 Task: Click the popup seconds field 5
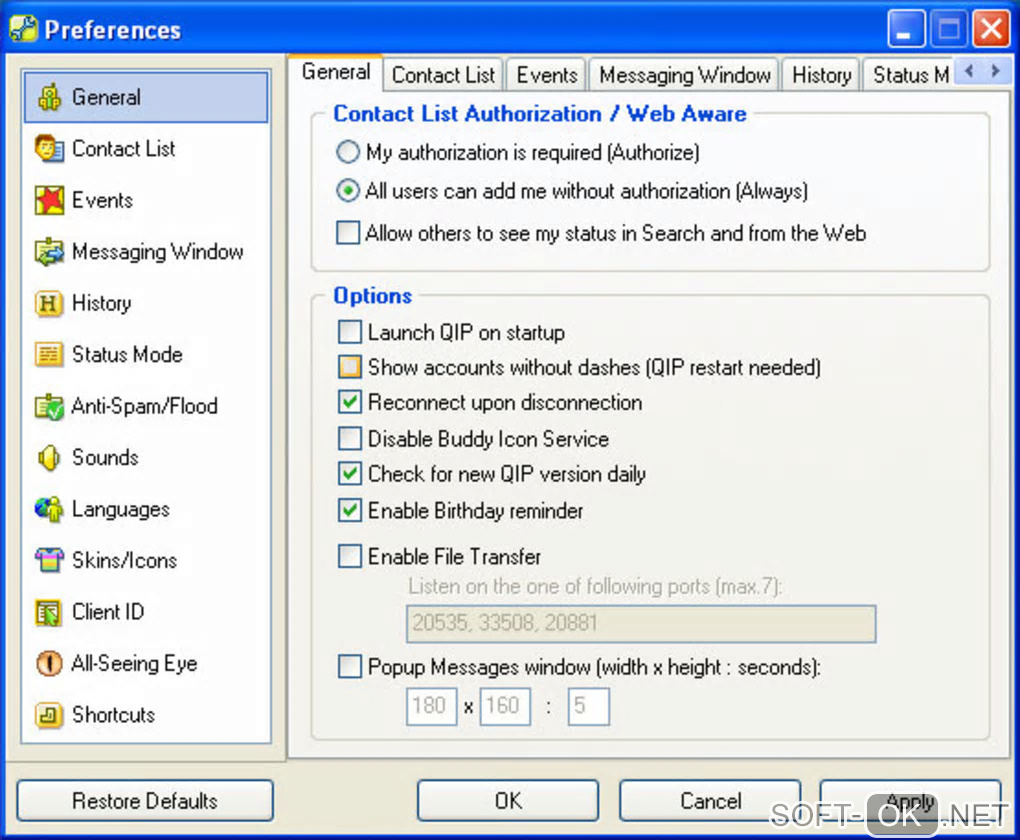tap(589, 706)
